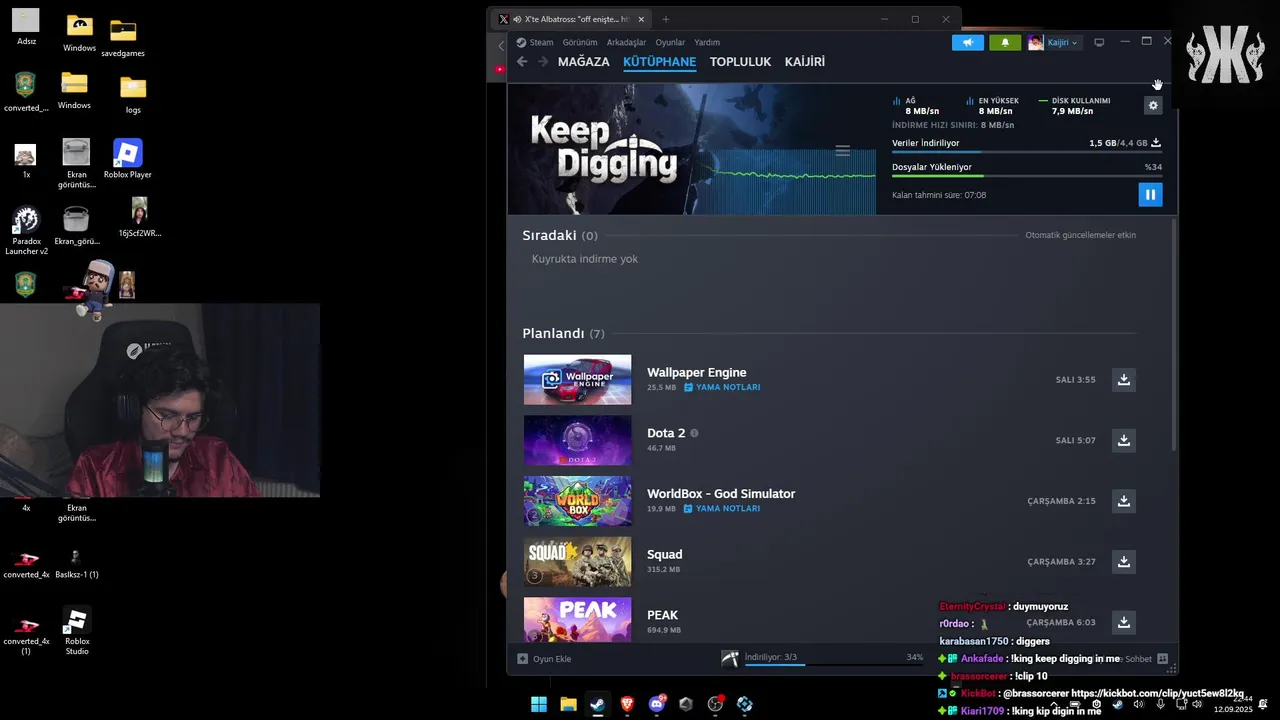This screenshot has height=720, width=1280.
Task: Open the savedgames folder on desktop
Action: point(123,37)
